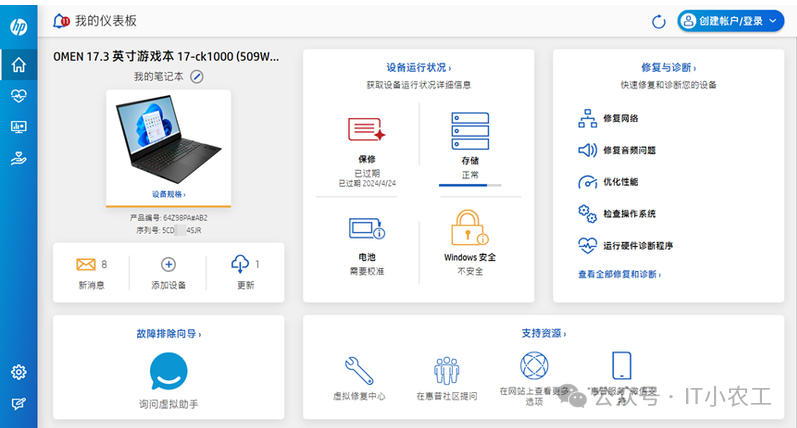797x428 pixels.
Task: Click the OMEN laptop thumbnail image
Action: click(168, 139)
